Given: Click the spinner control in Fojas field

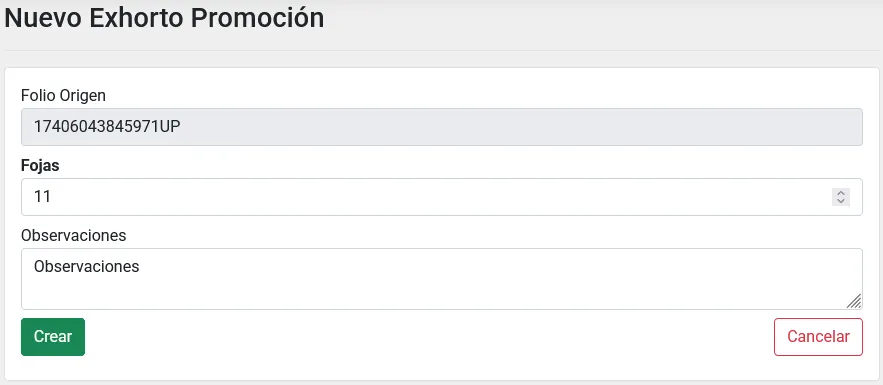Looking at the screenshot, I should (841, 197).
